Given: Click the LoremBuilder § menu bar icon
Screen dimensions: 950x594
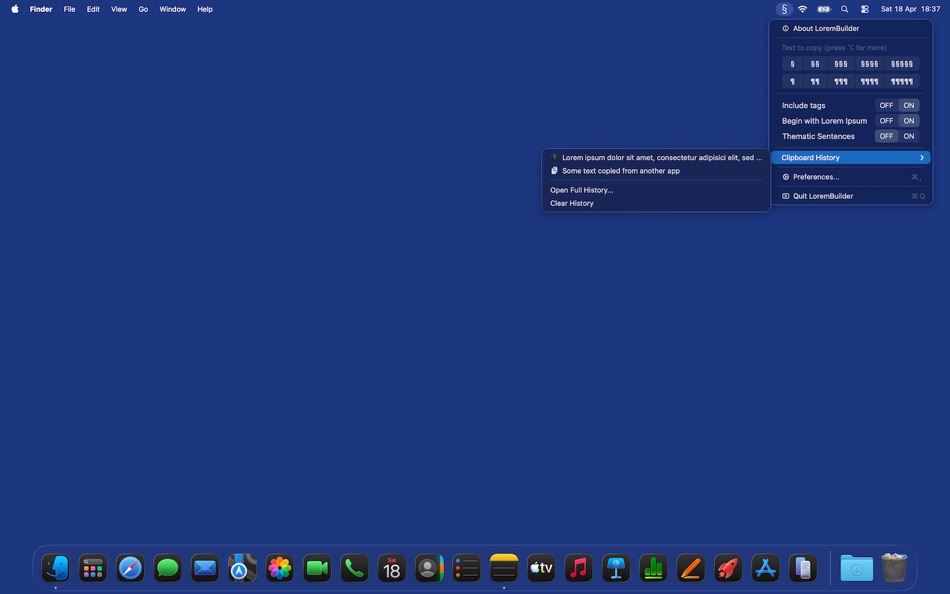Looking at the screenshot, I should click(784, 9).
